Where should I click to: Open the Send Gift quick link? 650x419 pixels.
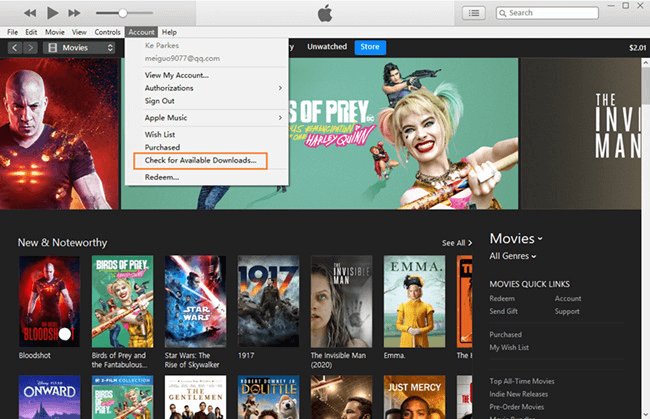[503, 311]
